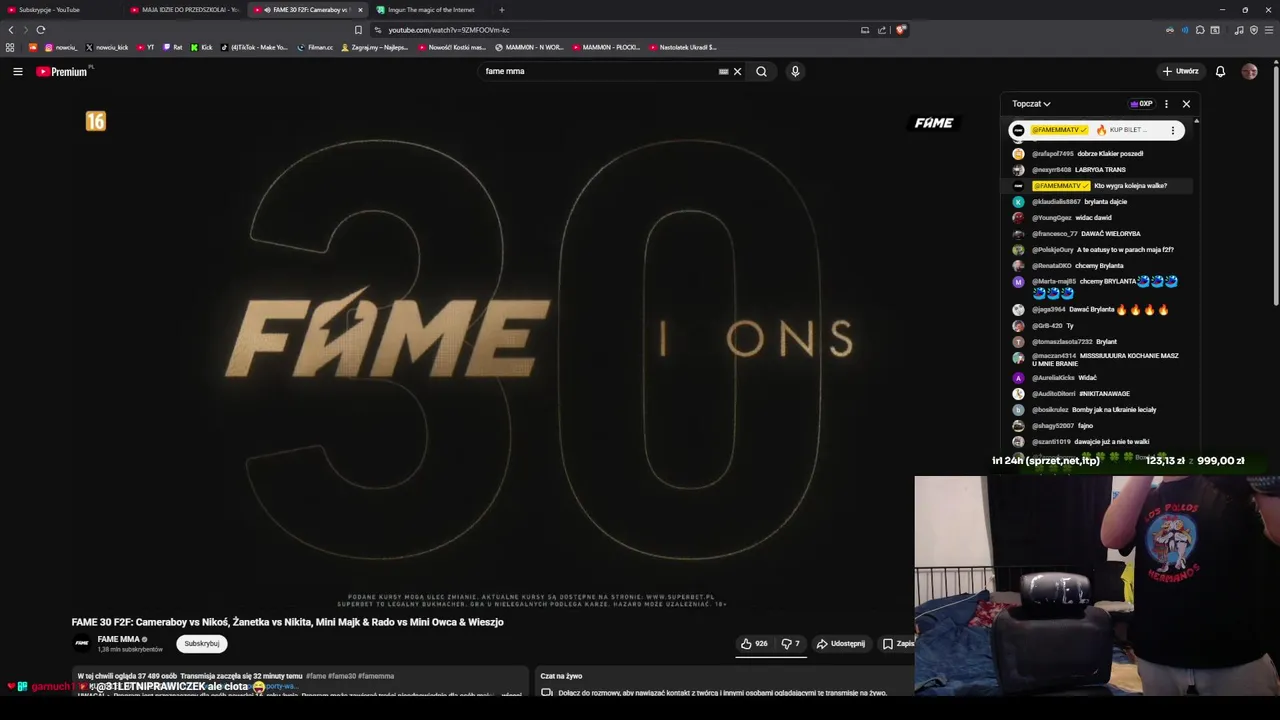Image resolution: width=1280 pixels, height=720 pixels.
Task: Reload the browser page
Action: tap(41, 30)
